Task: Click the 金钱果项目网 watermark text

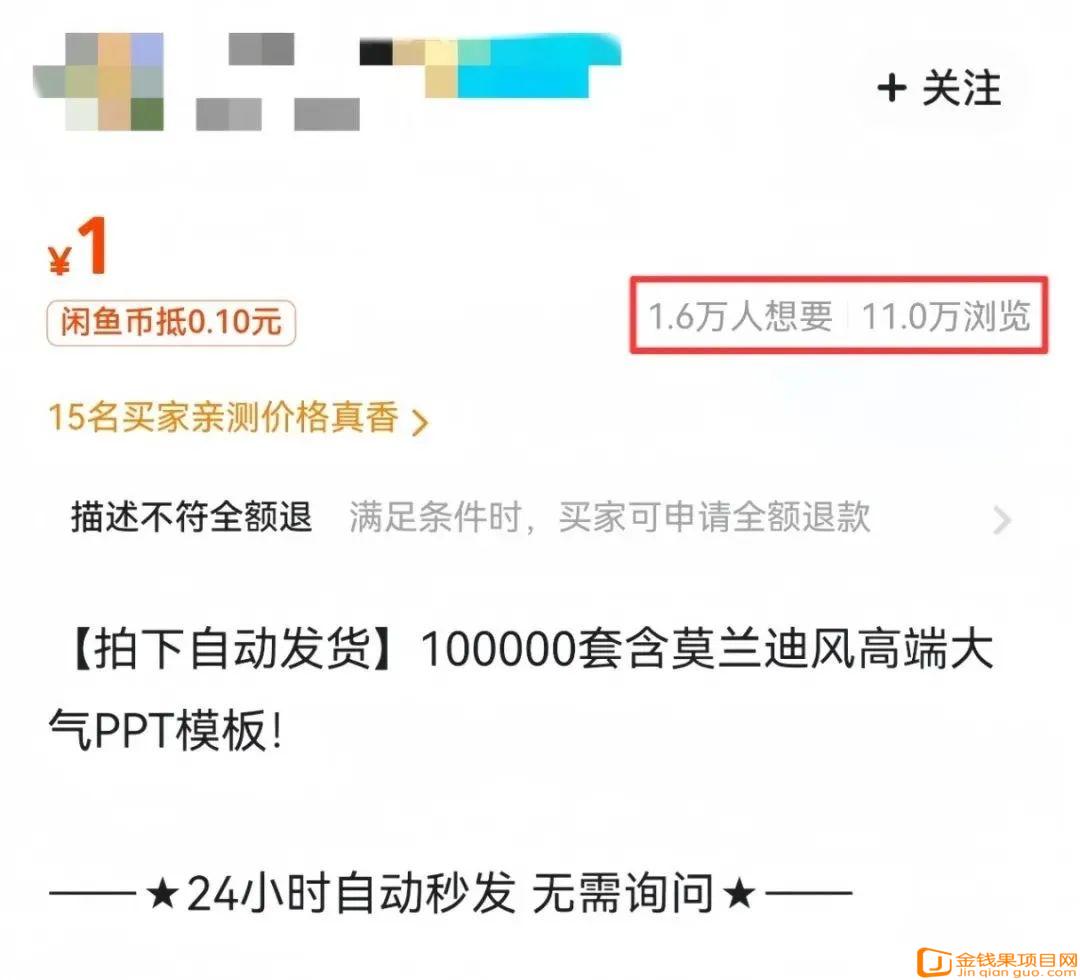Action: point(1016,959)
